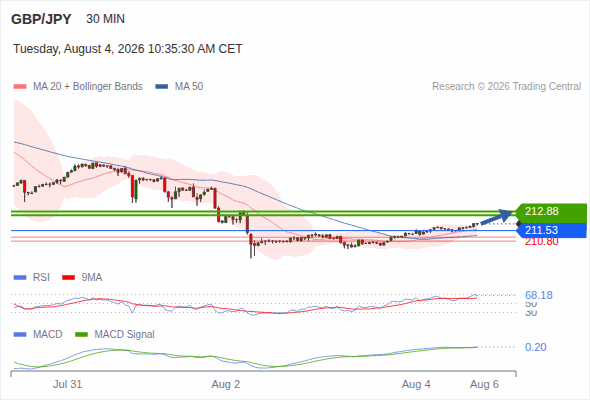
Task: Click the RSI value 68.18
Action: coord(539,295)
